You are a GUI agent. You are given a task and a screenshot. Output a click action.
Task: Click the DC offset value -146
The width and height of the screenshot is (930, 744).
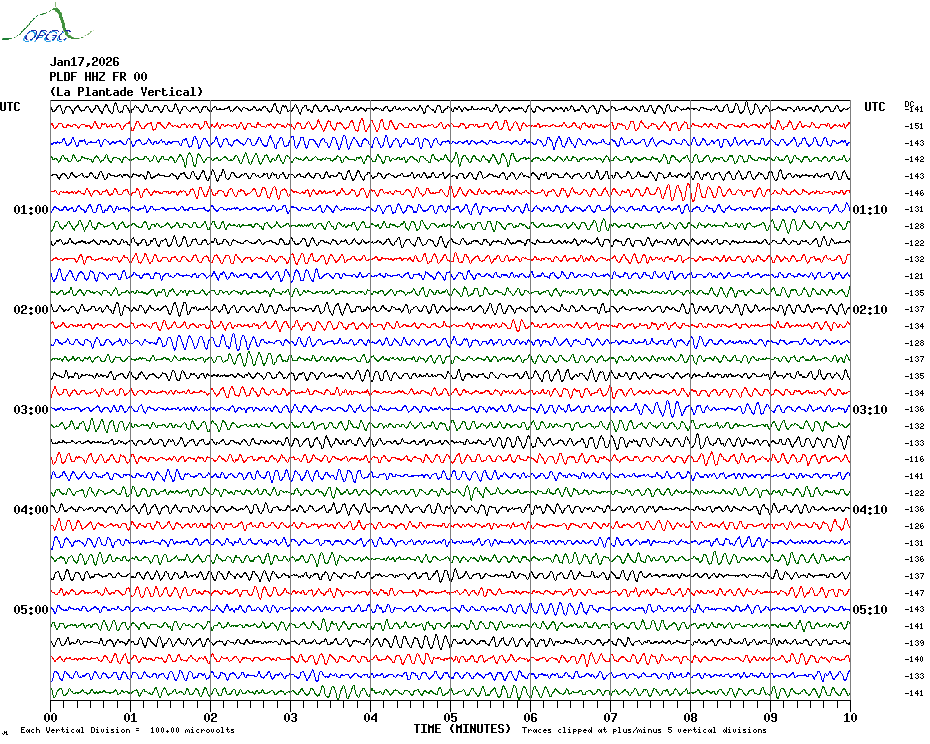pyautogui.click(x=914, y=193)
